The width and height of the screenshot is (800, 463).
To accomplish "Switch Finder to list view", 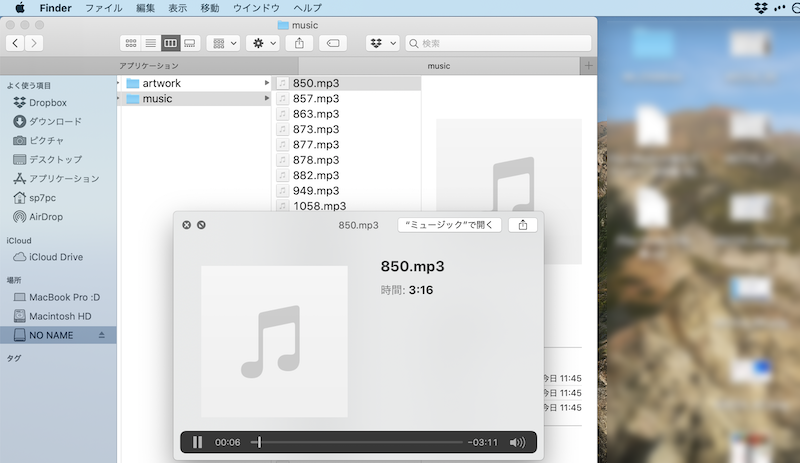I will [150, 43].
